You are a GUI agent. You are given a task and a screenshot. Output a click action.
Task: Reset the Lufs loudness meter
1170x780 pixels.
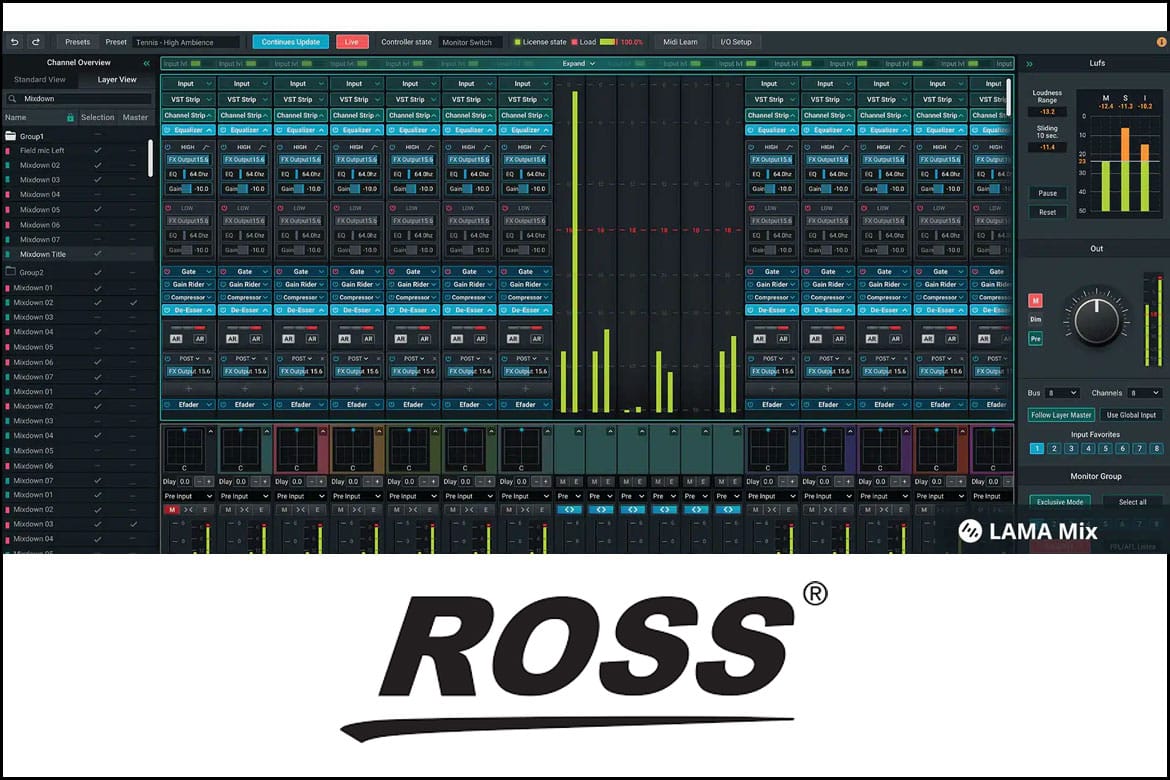[1047, 212]
